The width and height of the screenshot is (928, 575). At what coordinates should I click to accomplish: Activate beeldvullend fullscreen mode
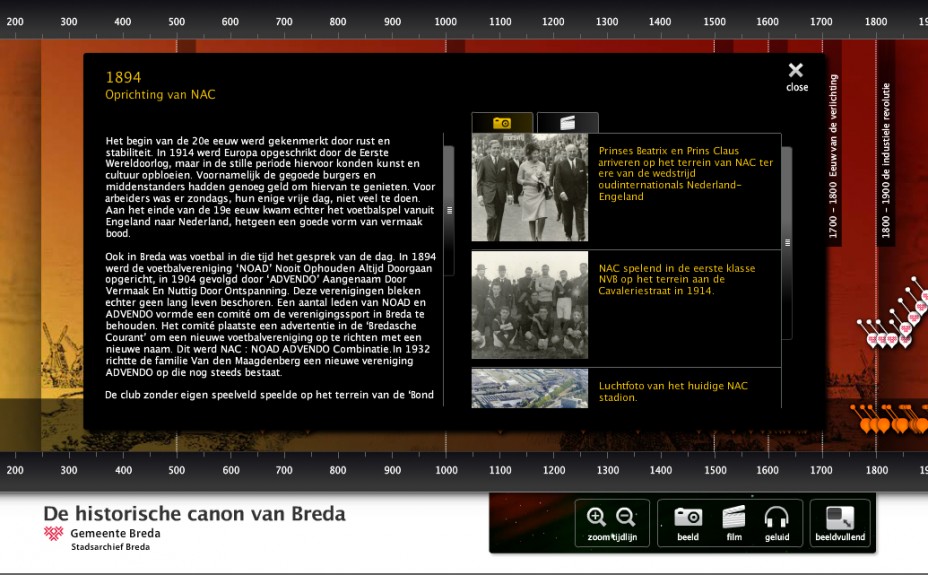(x=840, y=523)
